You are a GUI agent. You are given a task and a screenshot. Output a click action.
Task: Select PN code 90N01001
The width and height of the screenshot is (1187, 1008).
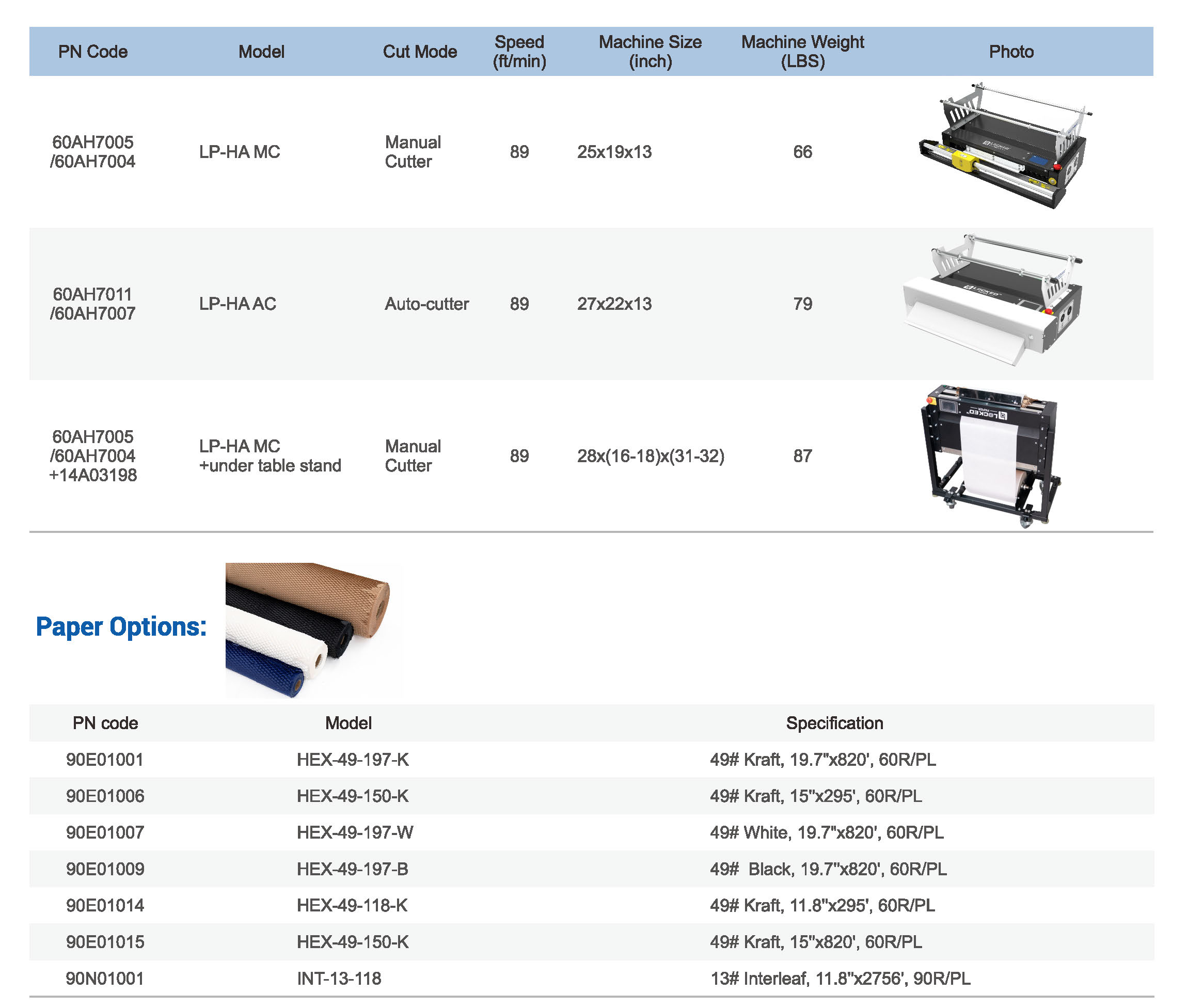[105, 978]
